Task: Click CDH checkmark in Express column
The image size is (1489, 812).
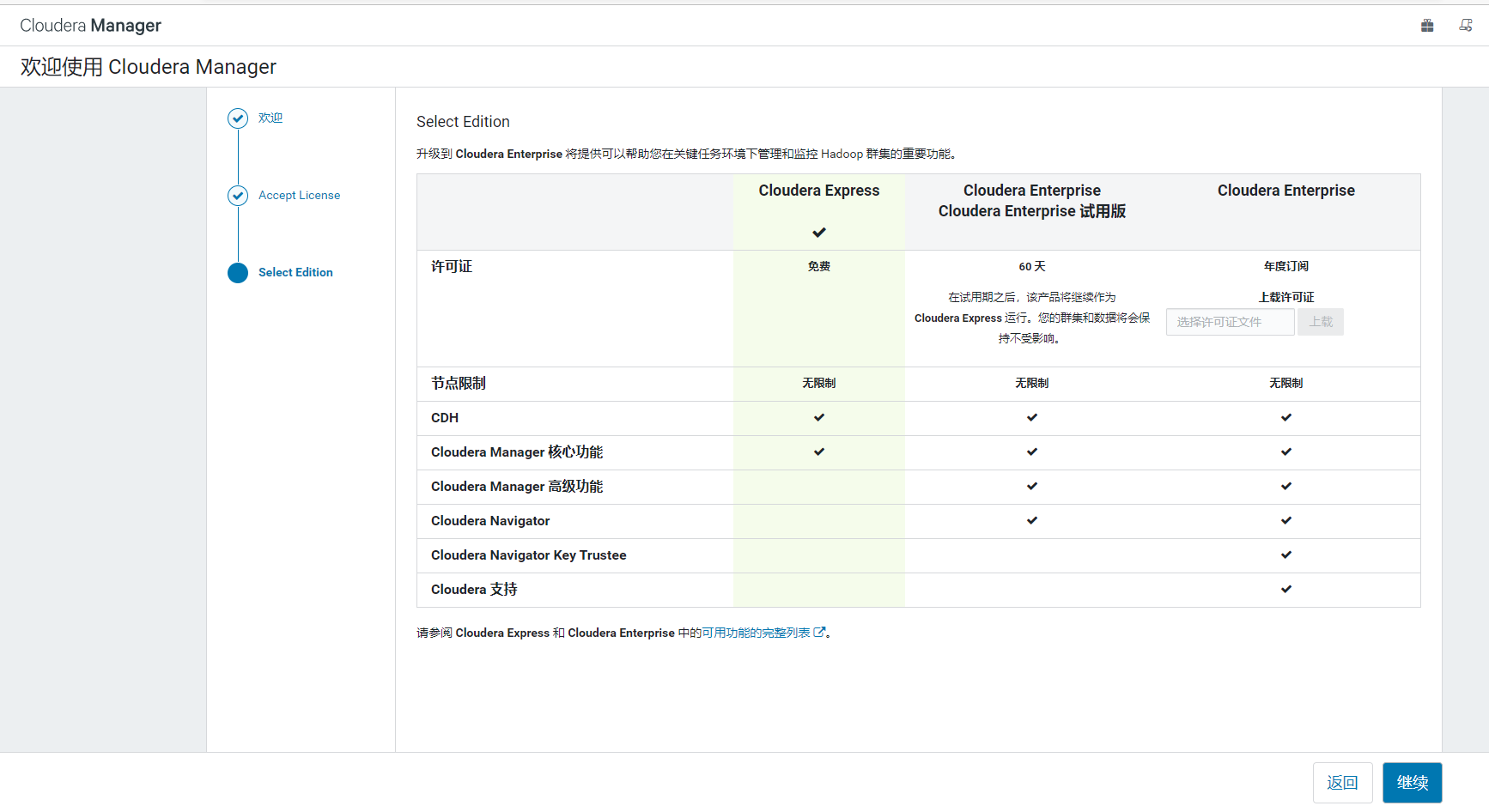Action: [819, 418]
